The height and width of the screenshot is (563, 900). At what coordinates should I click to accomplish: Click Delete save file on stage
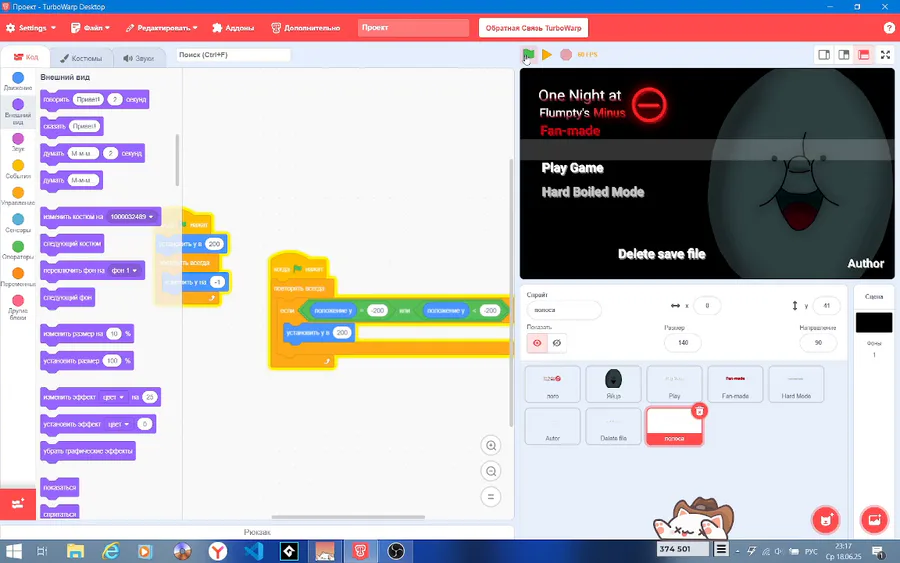click(x=661, y=254)
